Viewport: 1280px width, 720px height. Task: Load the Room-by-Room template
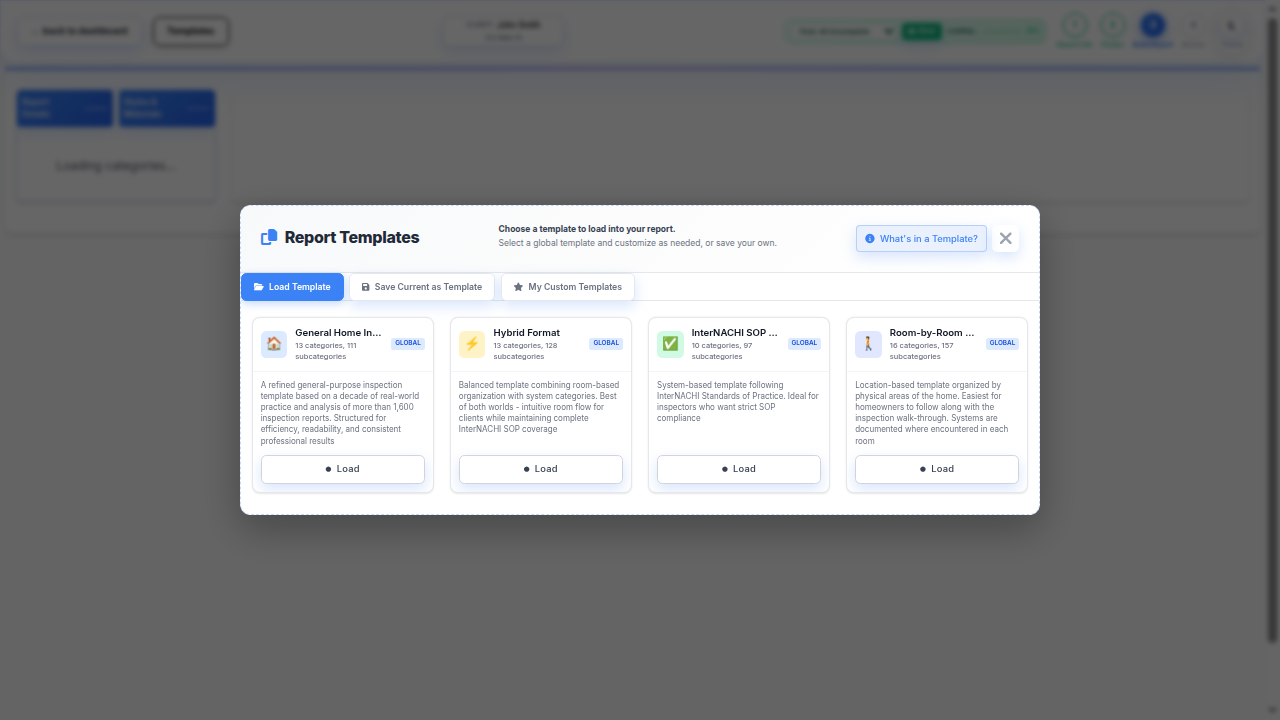tap(936, 469)
